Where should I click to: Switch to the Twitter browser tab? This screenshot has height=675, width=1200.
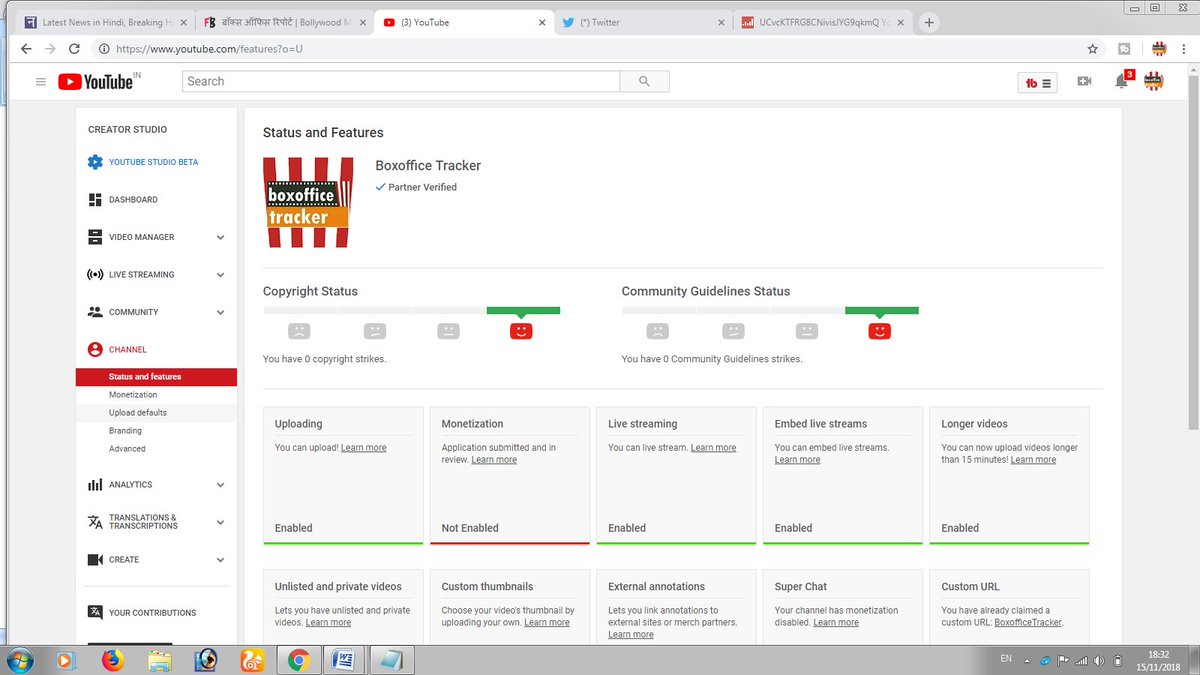coord(644,22)
